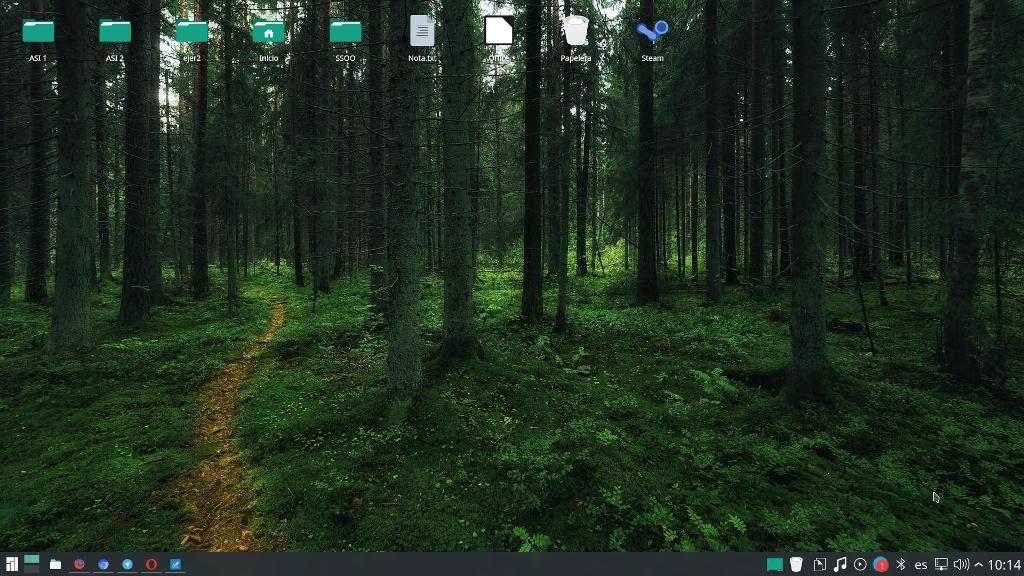Open the volume control in system tray
The image size is (1024, 576).
(x=961, y=564)
